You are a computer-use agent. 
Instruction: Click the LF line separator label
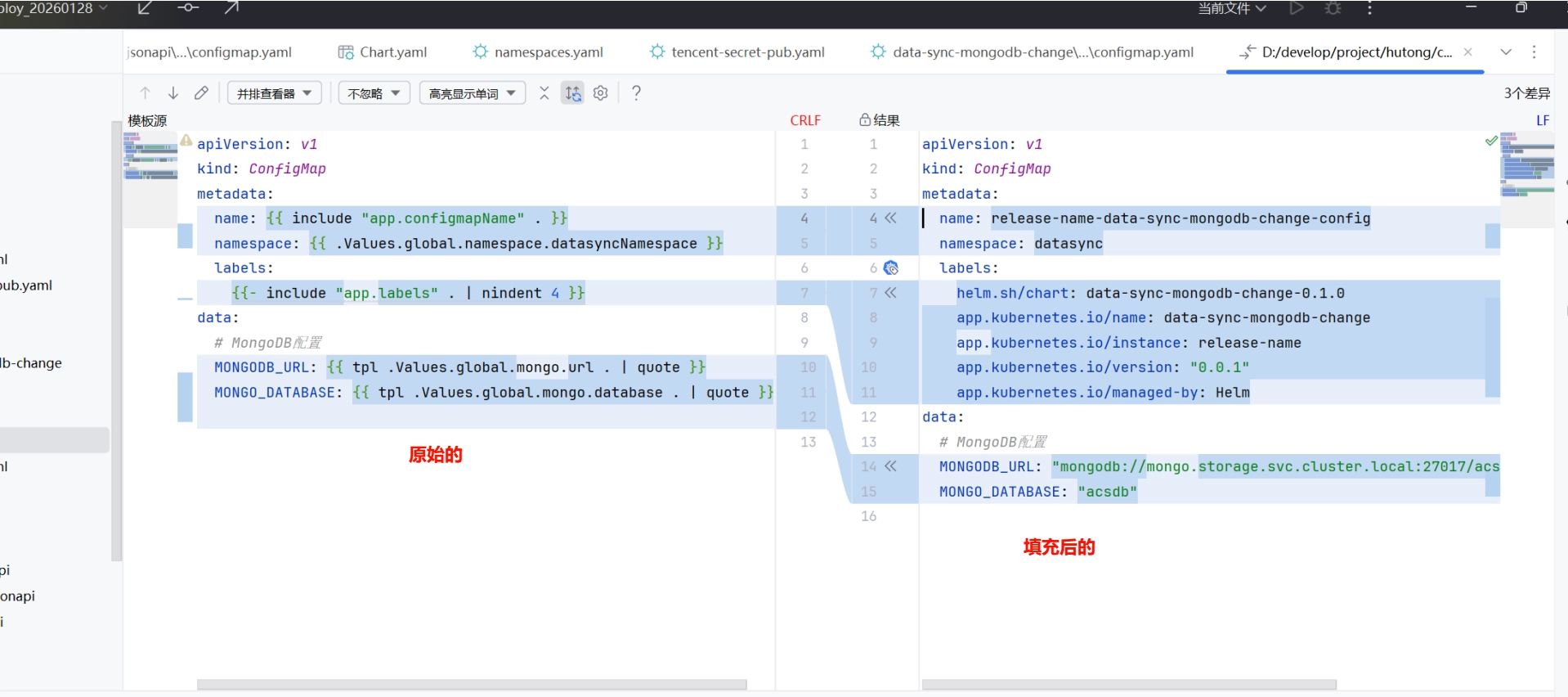click(x=1543, y=120)
